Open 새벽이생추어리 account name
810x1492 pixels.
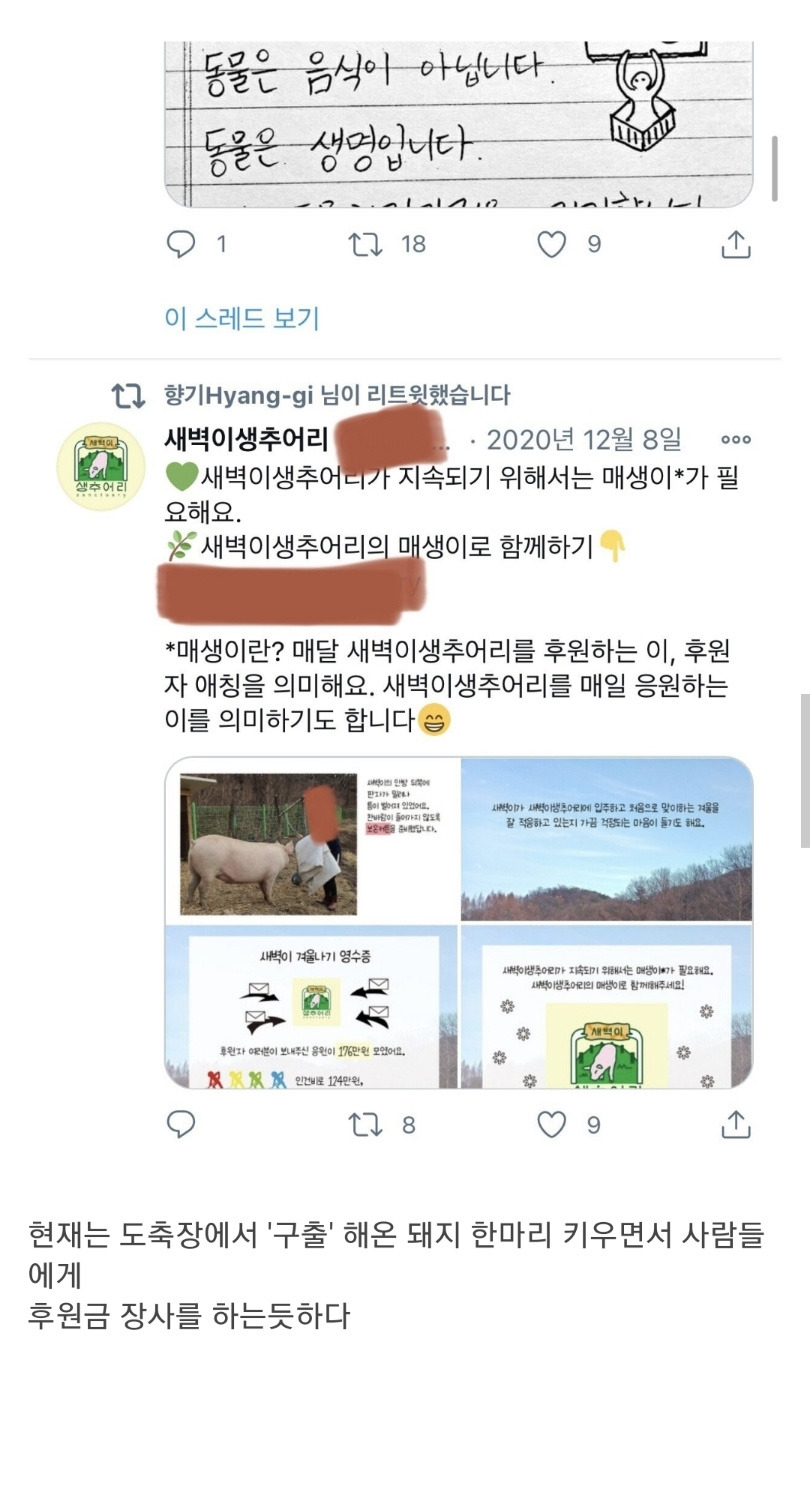(x=246, y=439)
